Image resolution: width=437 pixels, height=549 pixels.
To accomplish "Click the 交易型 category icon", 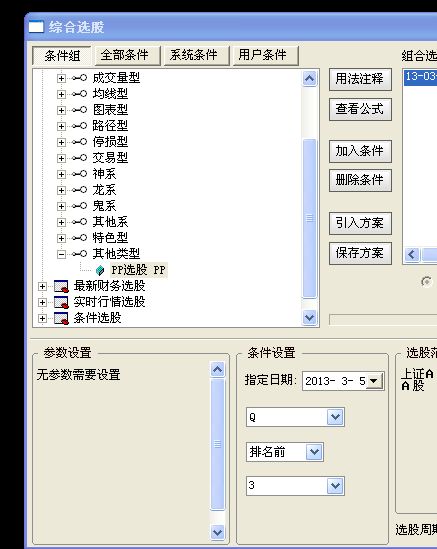I will (79, 158).
